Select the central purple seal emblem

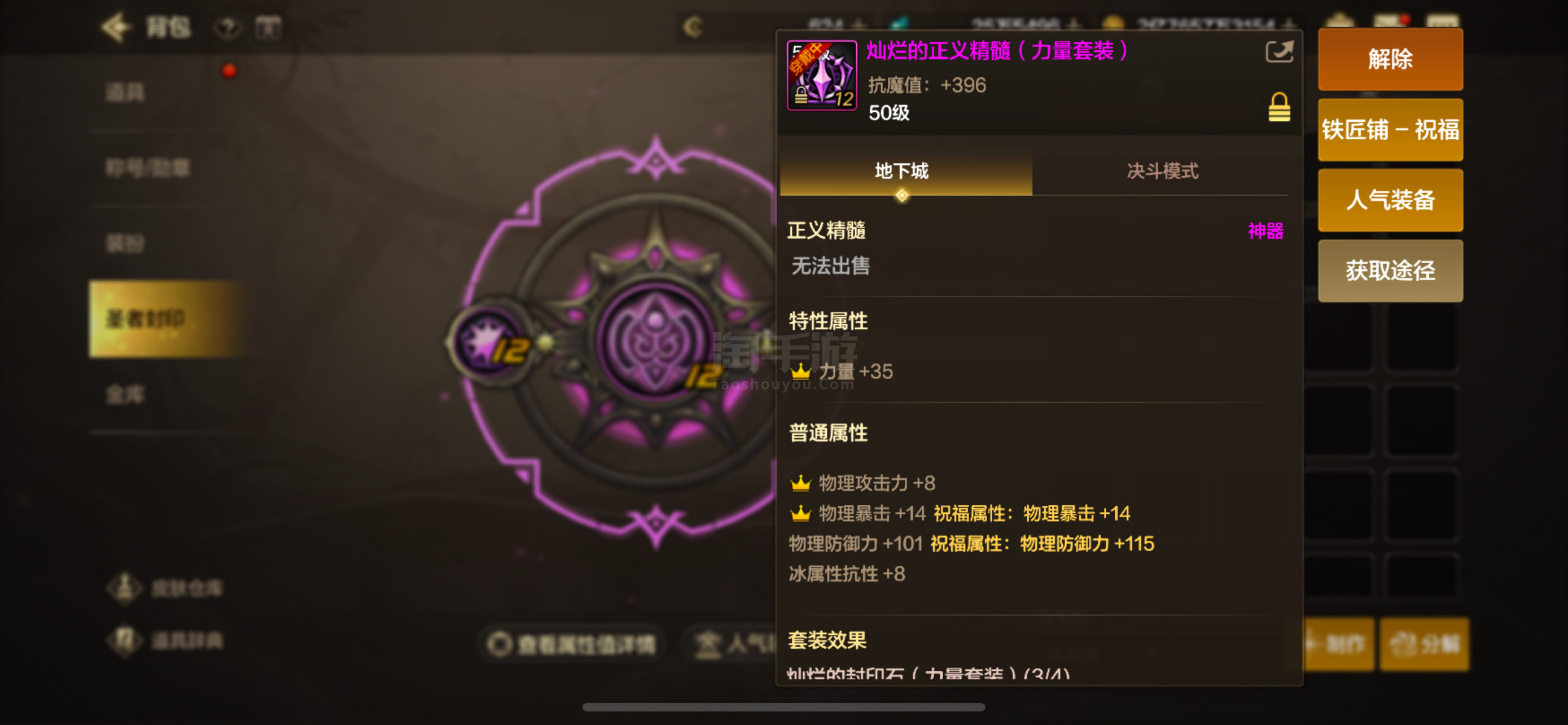[x=655, y=342]
